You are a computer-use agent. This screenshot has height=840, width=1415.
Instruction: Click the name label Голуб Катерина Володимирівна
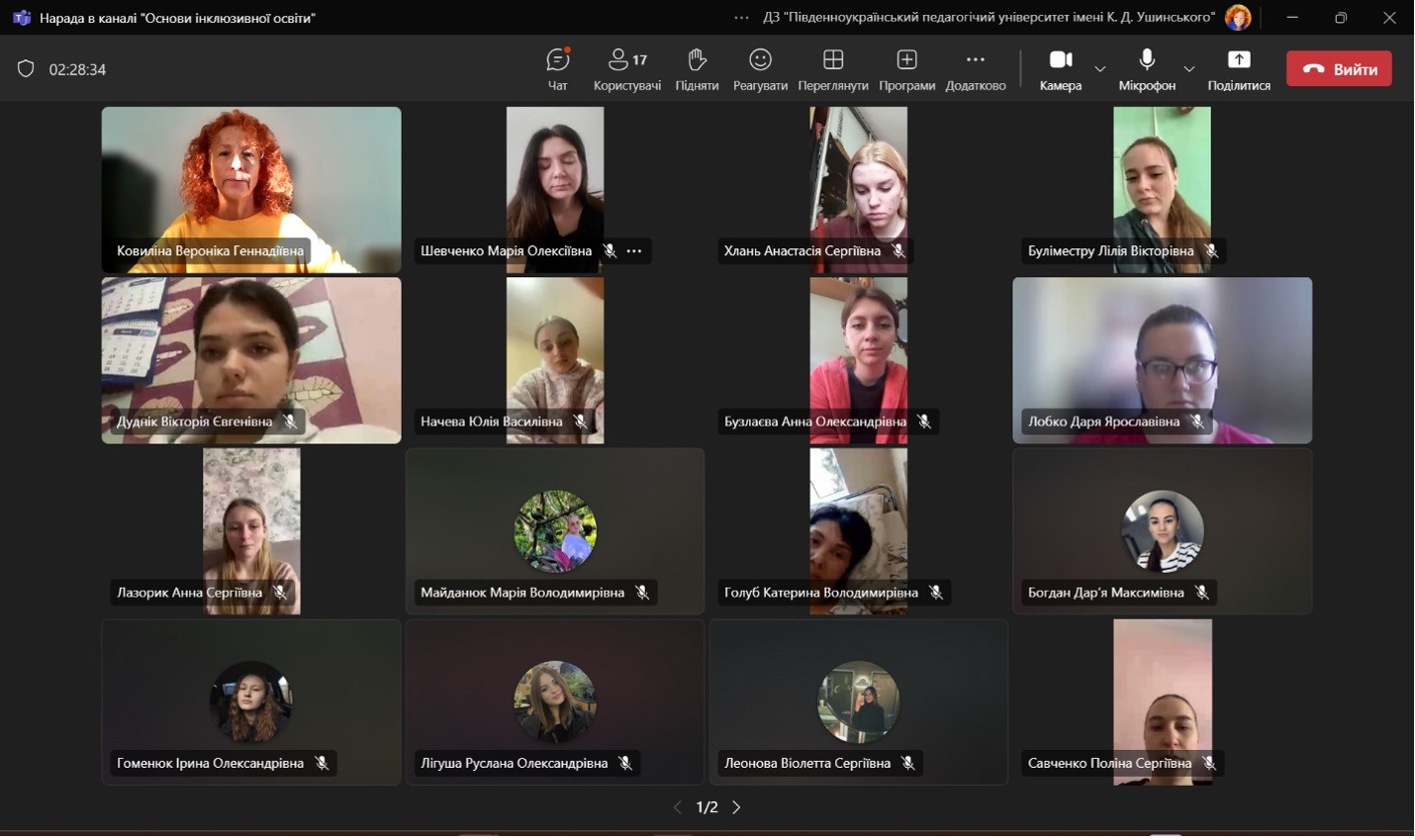(821, 593)
